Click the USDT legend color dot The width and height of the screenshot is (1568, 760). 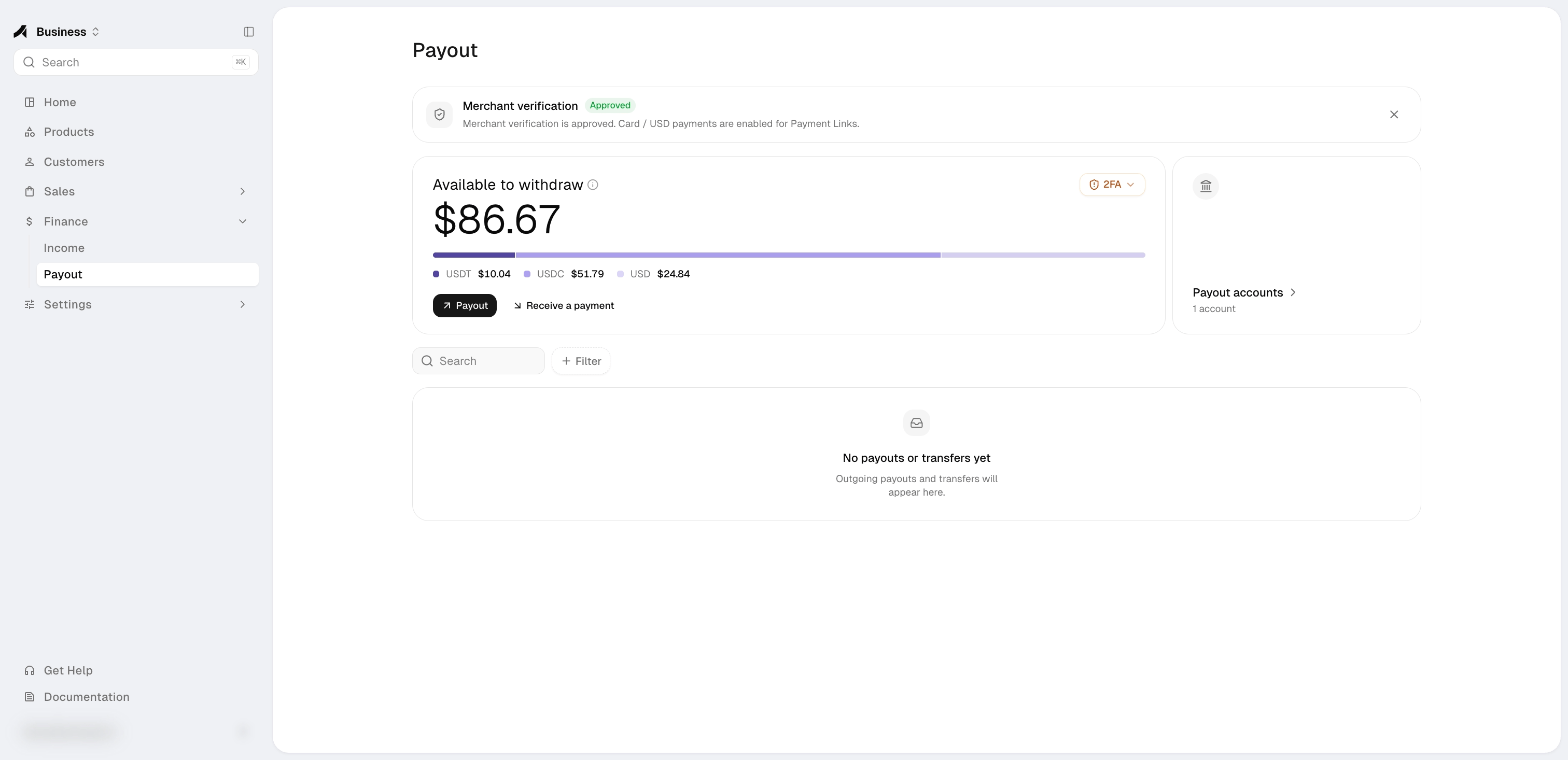tap(436, 274)
